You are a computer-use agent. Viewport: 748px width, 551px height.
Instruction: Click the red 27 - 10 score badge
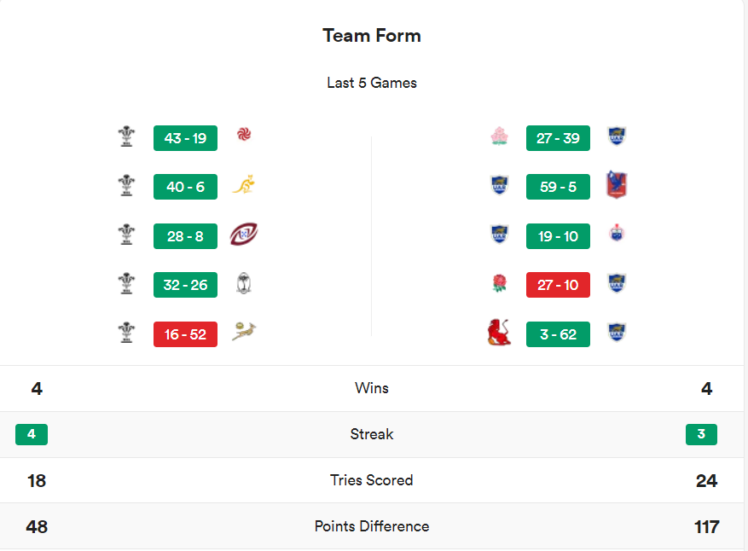[557, 285]
